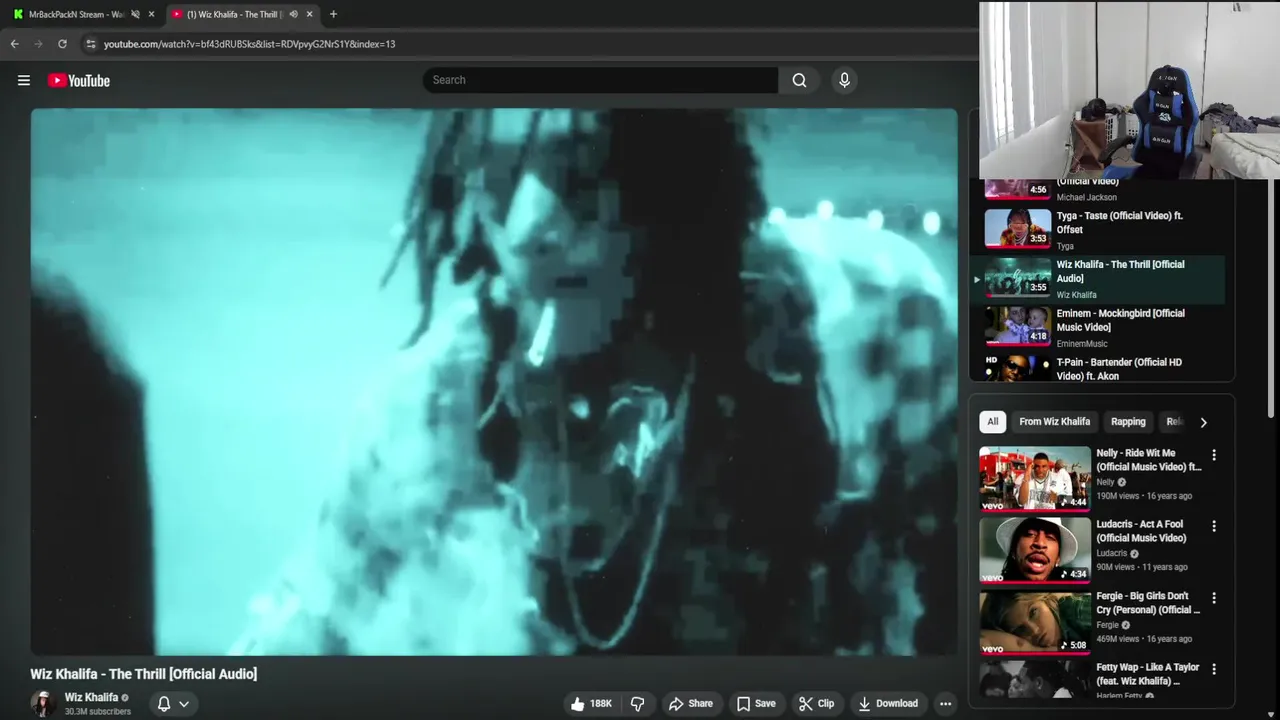The image size is (1280, 720).
Task: Like the video with 188K likes
Action: pos(590,704)
